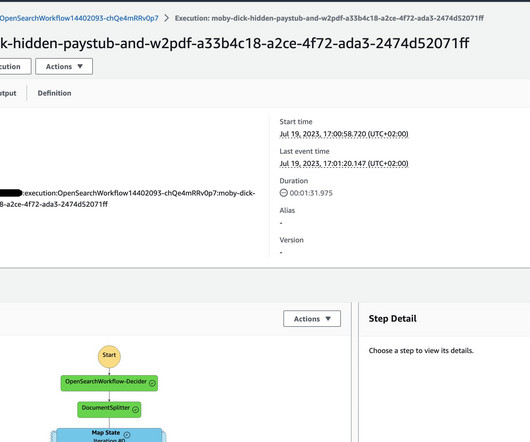Select the Start node in the graph

pos(109,356)
